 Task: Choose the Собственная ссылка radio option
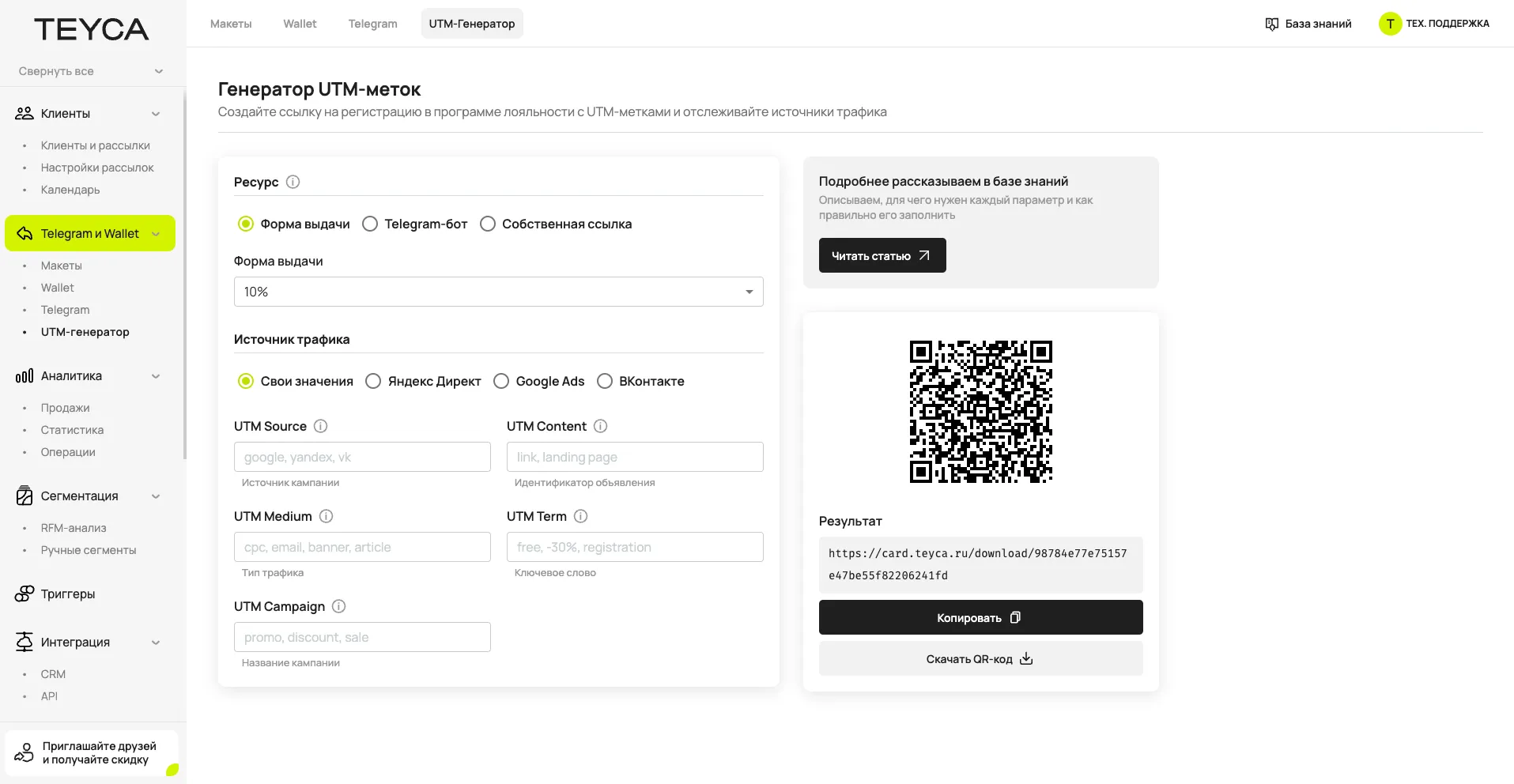[x=488, y=224]
